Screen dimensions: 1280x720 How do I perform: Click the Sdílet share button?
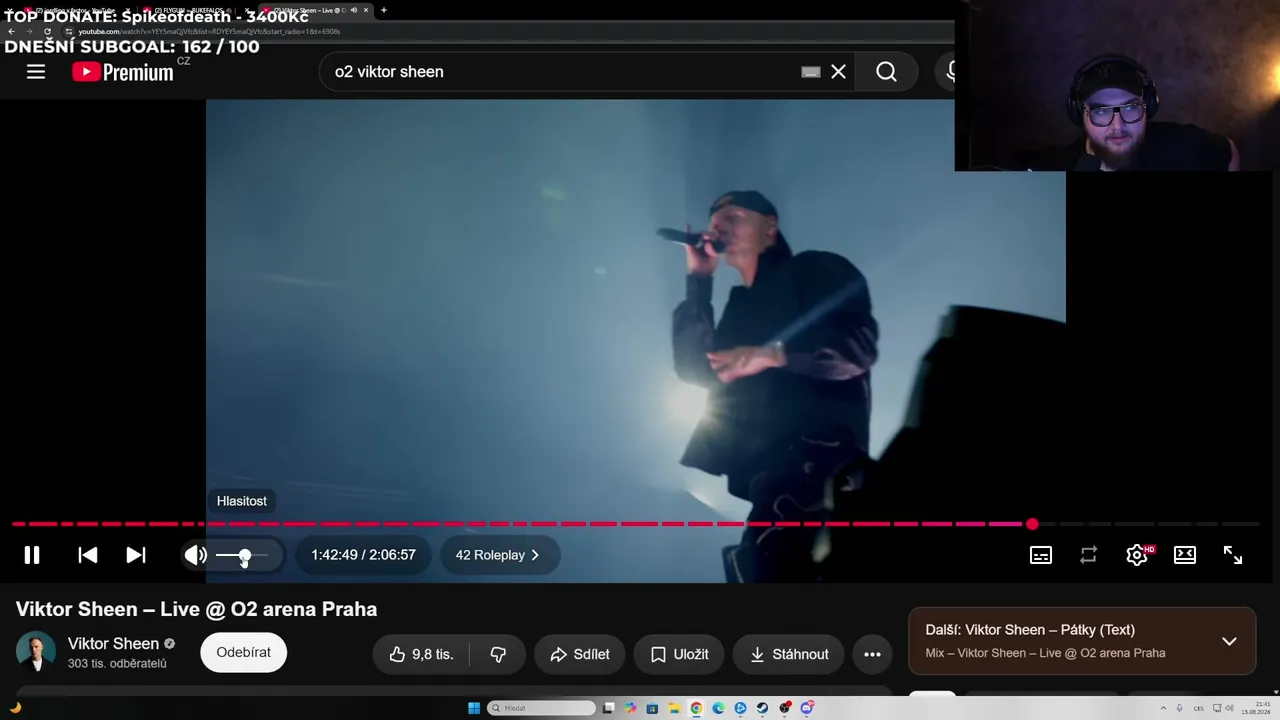point(580,654)
